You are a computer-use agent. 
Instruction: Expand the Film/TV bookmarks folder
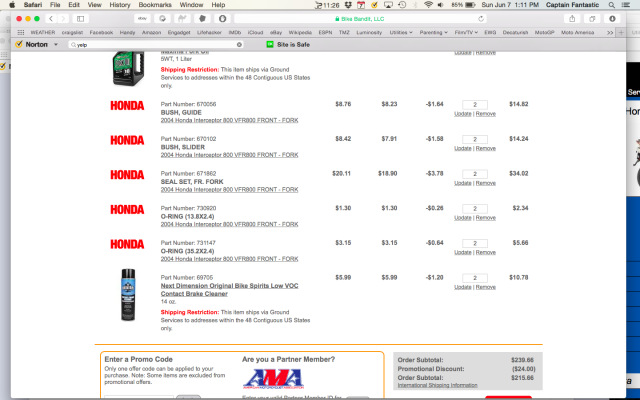coord(466,32)
